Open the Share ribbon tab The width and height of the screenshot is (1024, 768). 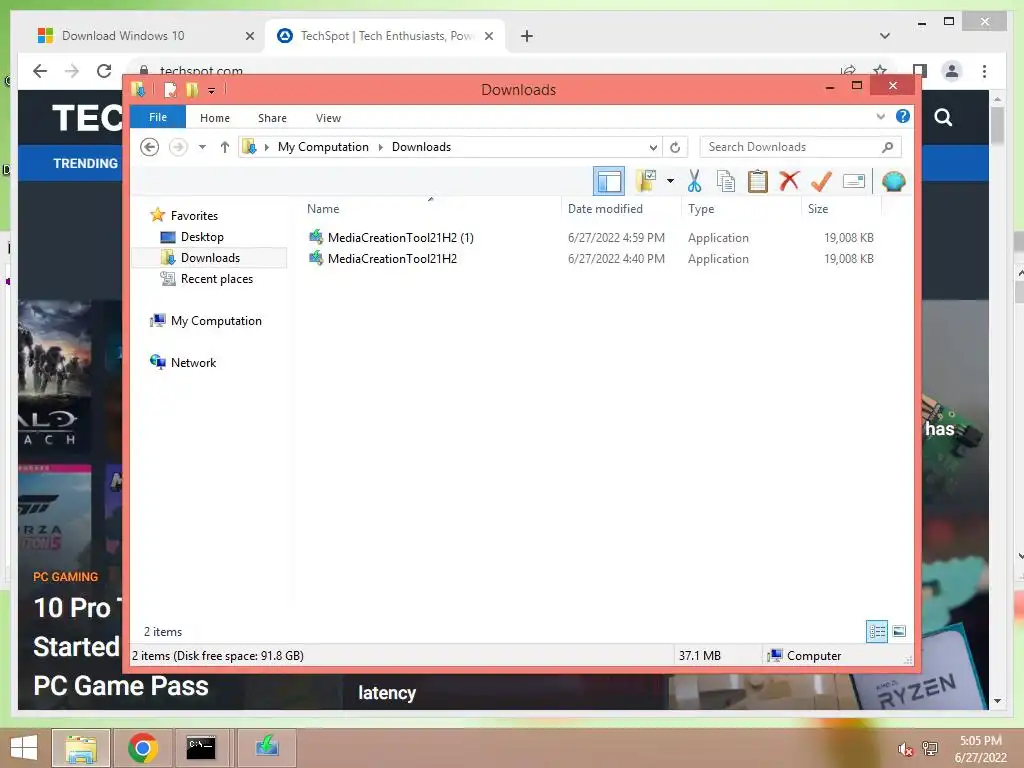pos(272,118)
